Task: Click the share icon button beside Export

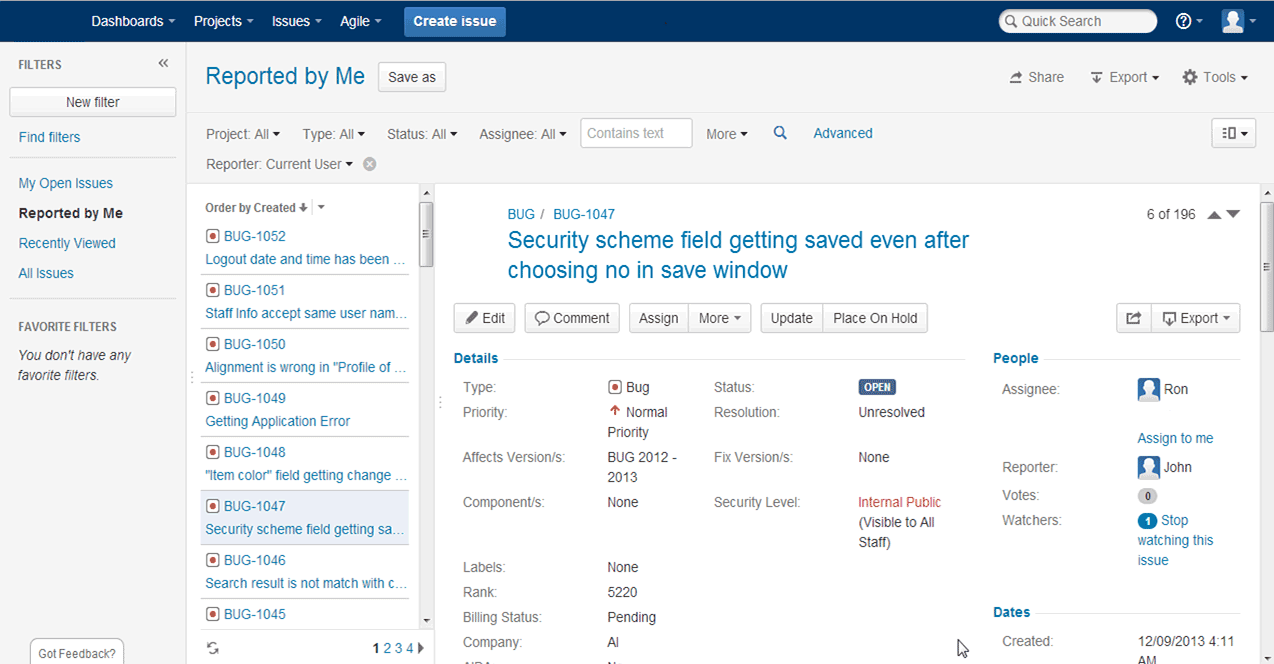Action: click(x=1133, y=318)
